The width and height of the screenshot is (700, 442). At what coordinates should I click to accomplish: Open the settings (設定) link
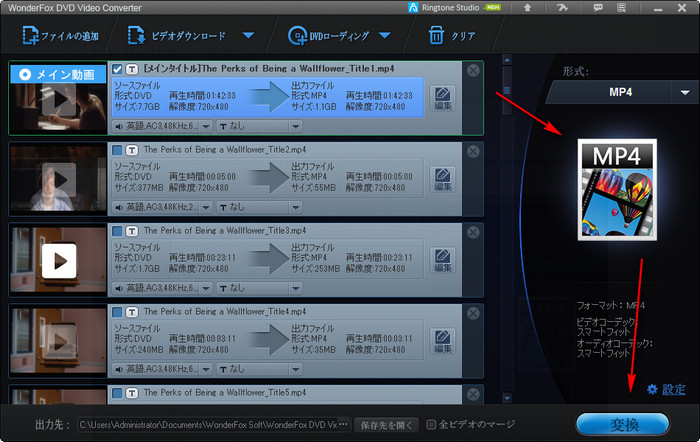point(666,389)
